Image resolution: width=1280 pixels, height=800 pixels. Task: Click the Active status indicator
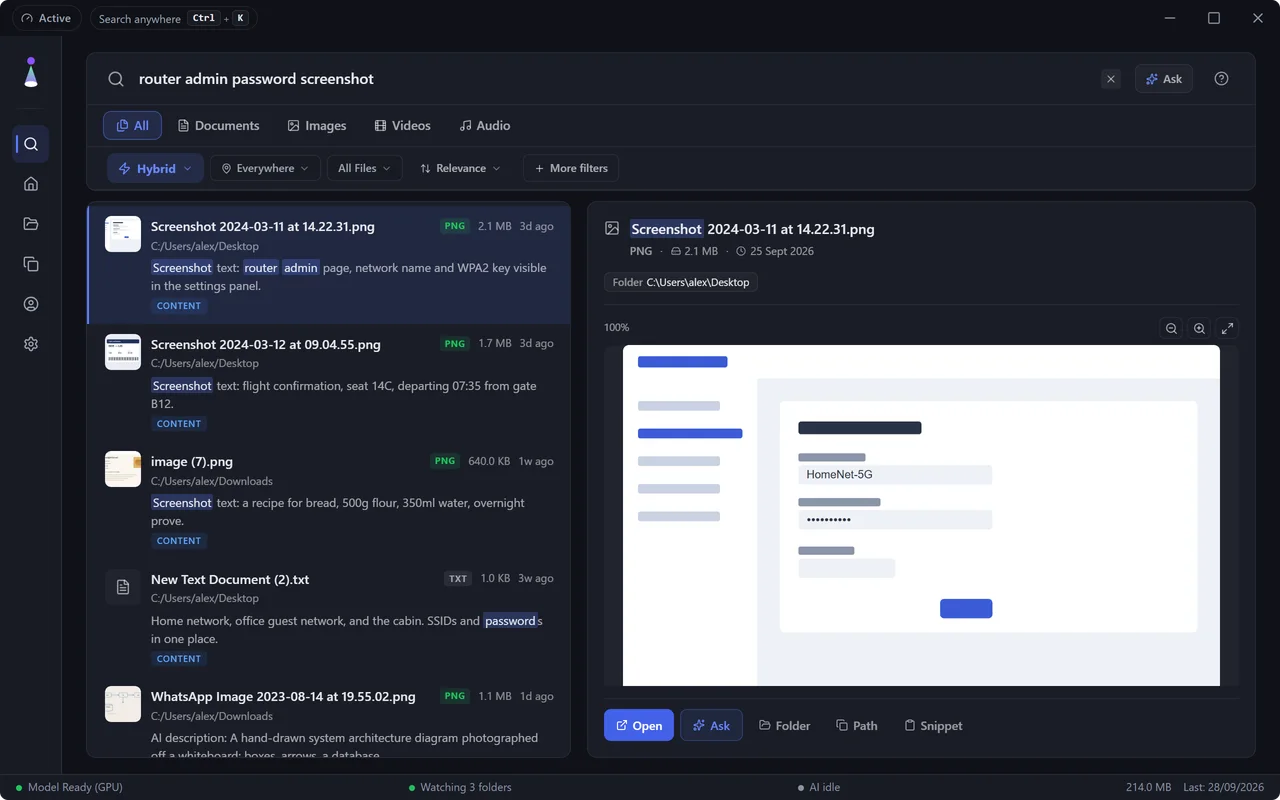coord(47,18)
